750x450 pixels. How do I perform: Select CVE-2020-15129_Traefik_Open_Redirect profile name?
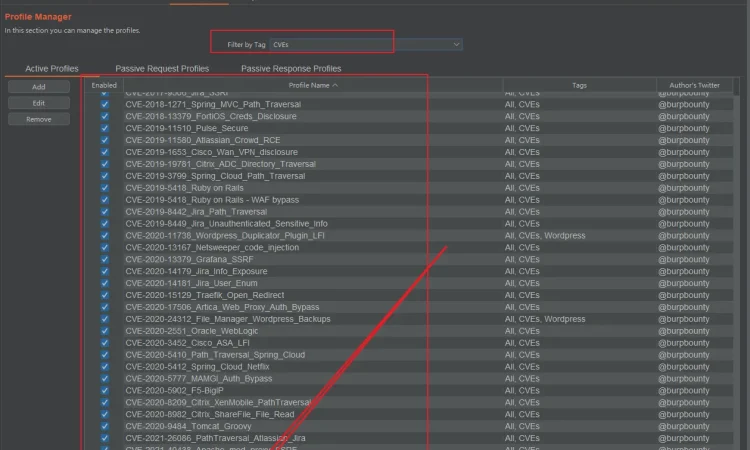click(x=205, y=295)
